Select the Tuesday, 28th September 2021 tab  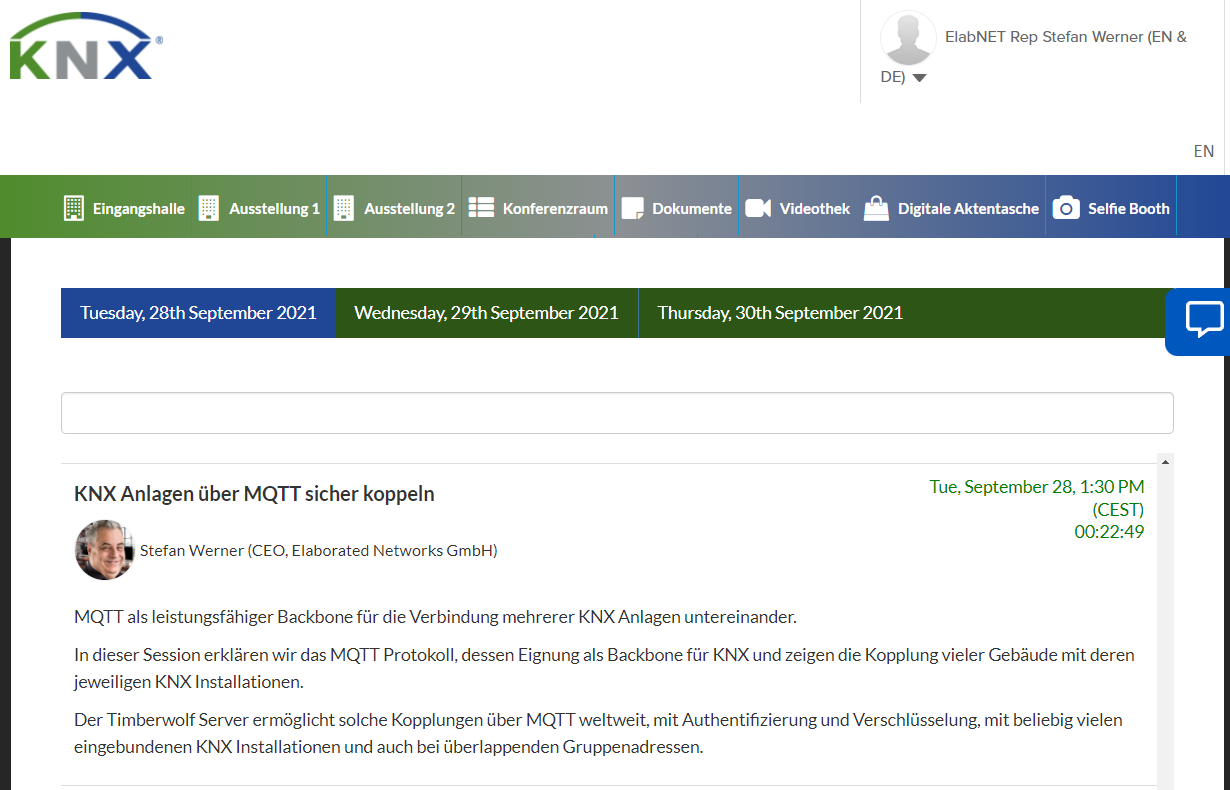198,313
